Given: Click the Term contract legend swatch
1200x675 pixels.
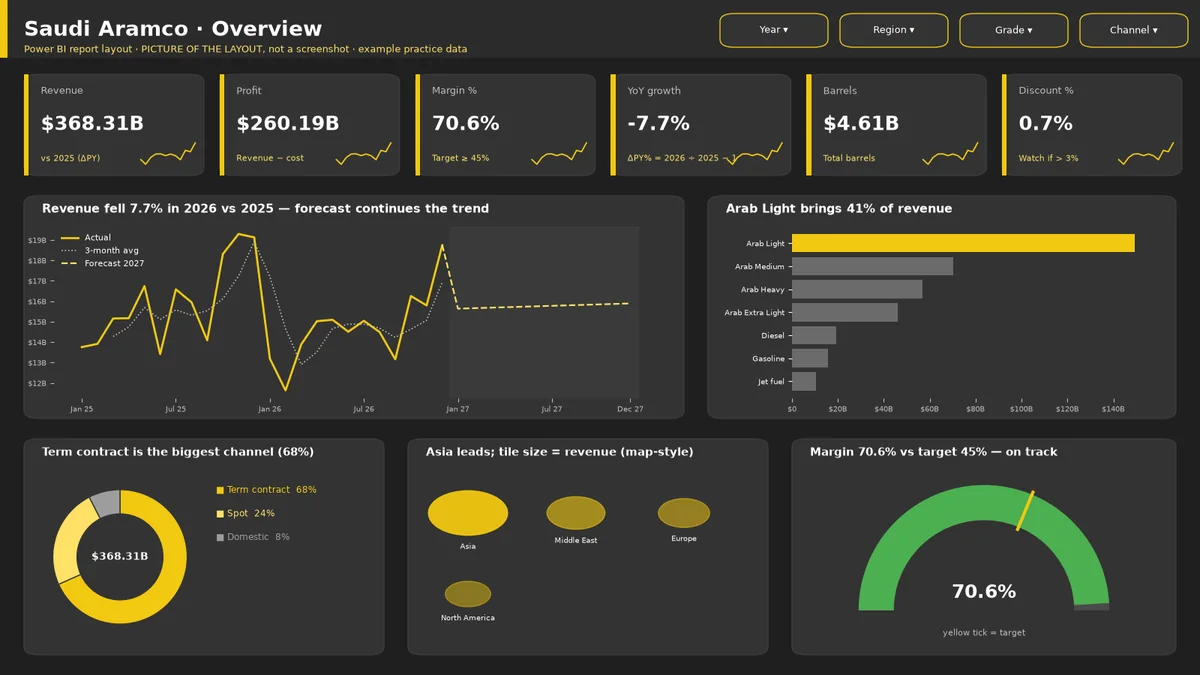Looking at the screenshot, I should point(220,490).
